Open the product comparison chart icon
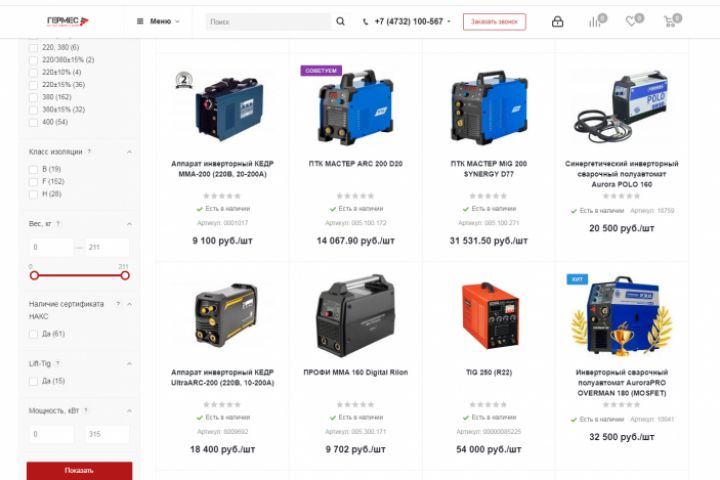The image size is (720, 480). tap(595, 22)
